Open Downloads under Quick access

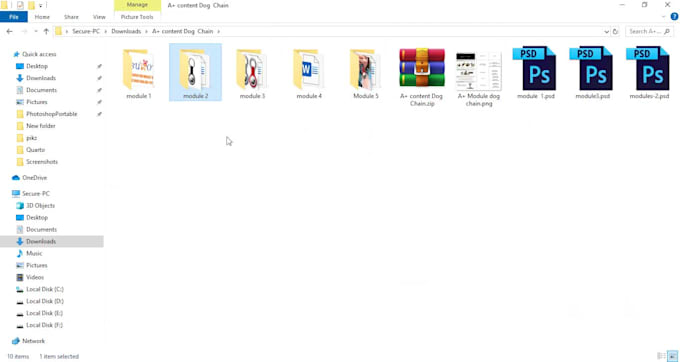click(x=41, y=78)
